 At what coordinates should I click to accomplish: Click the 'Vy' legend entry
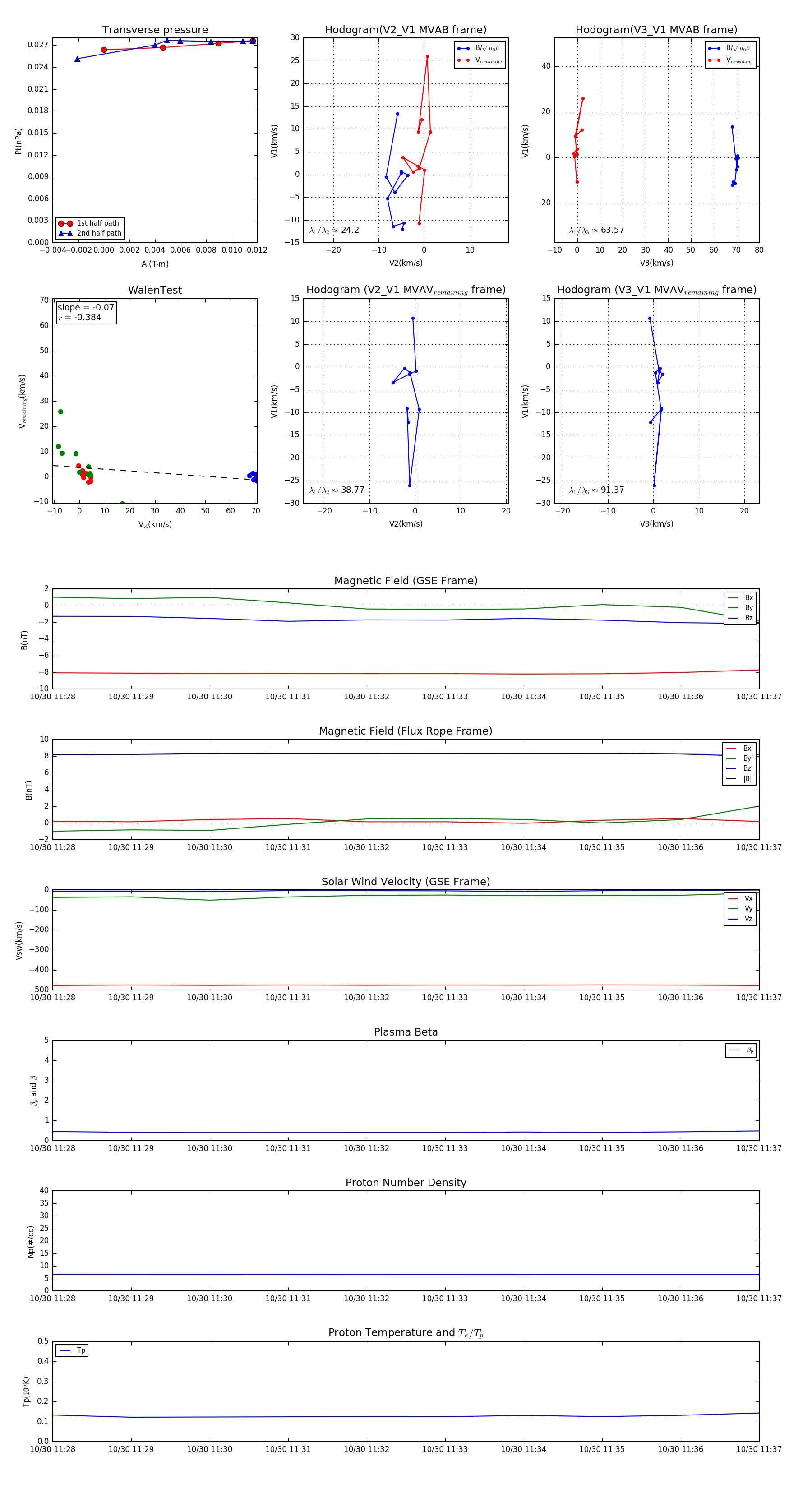point(740,909)
